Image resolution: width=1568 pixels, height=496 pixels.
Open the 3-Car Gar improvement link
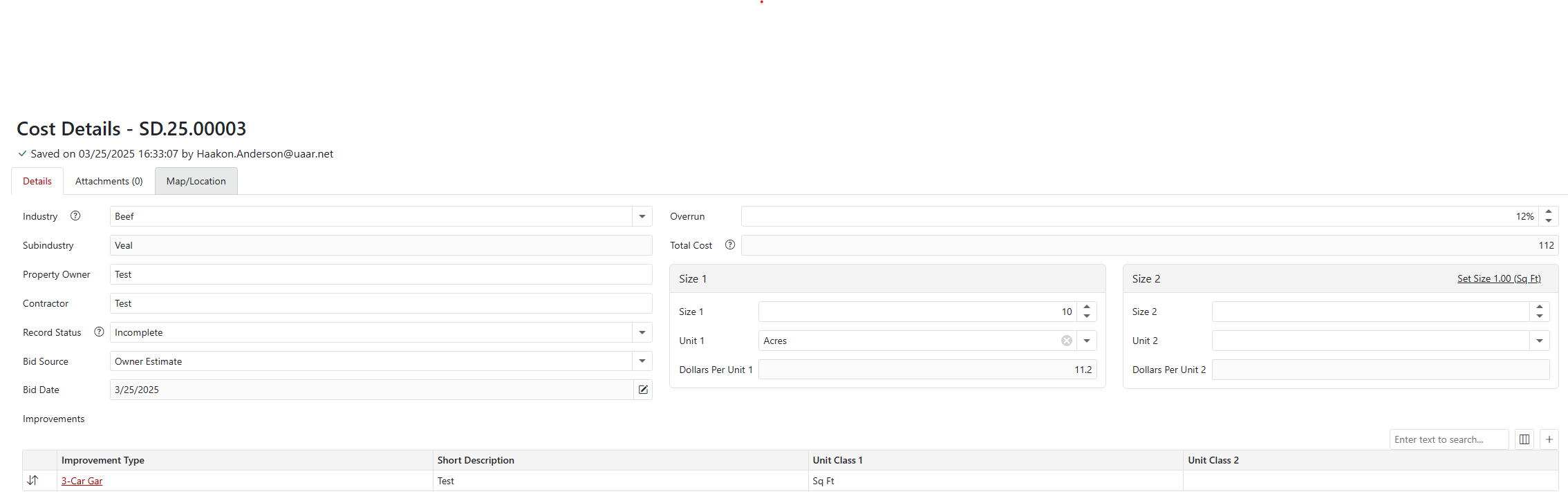pyautogui.click(x=82, y=481)
